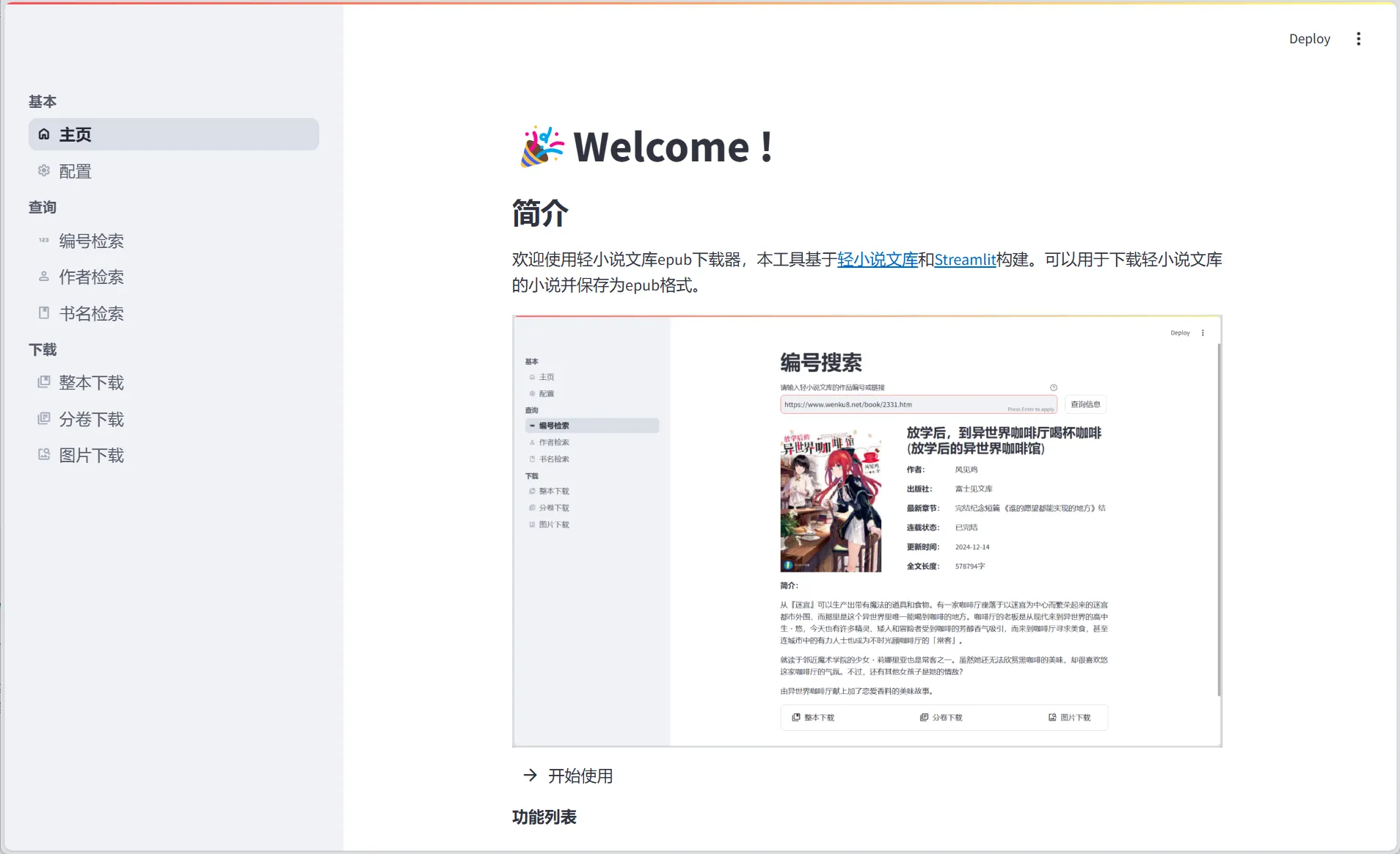Click the book icon beside 书名检索
Screen dimensions: 1400x854
pos(44,313)
